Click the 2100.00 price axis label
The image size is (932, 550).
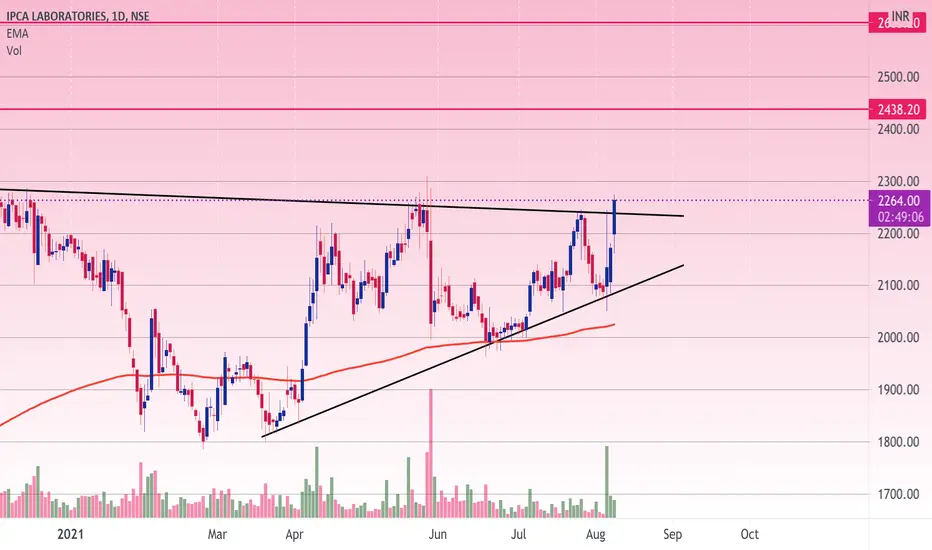tap(898, 285)
